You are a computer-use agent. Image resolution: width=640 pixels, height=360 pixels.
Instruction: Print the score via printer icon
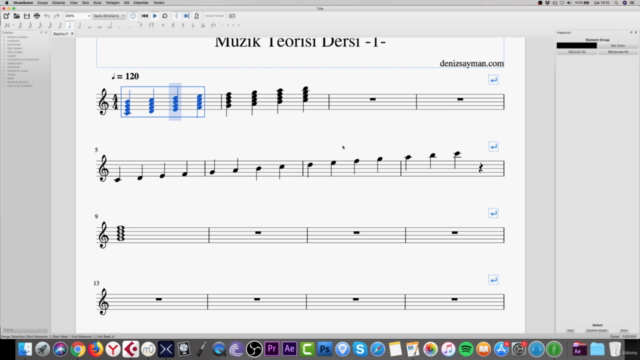tap(37, 16)
